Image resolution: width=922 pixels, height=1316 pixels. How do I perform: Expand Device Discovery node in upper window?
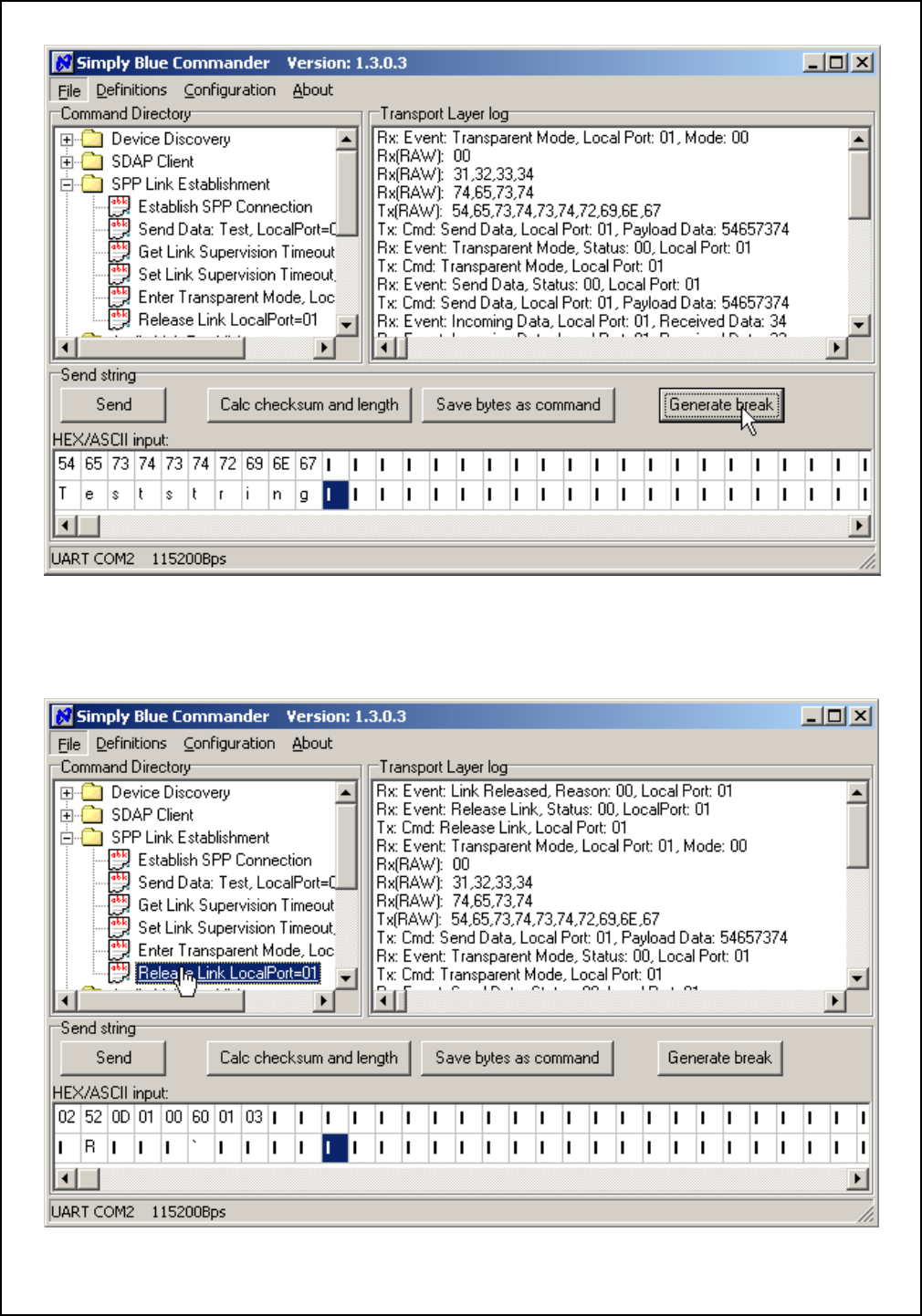[x=67, y=140]
